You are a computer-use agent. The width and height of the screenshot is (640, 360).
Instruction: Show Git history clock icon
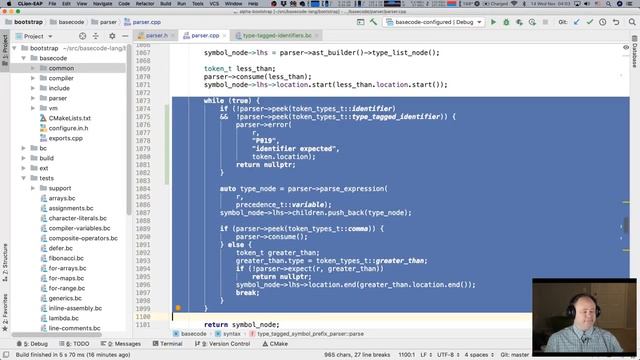coord(602,22)
